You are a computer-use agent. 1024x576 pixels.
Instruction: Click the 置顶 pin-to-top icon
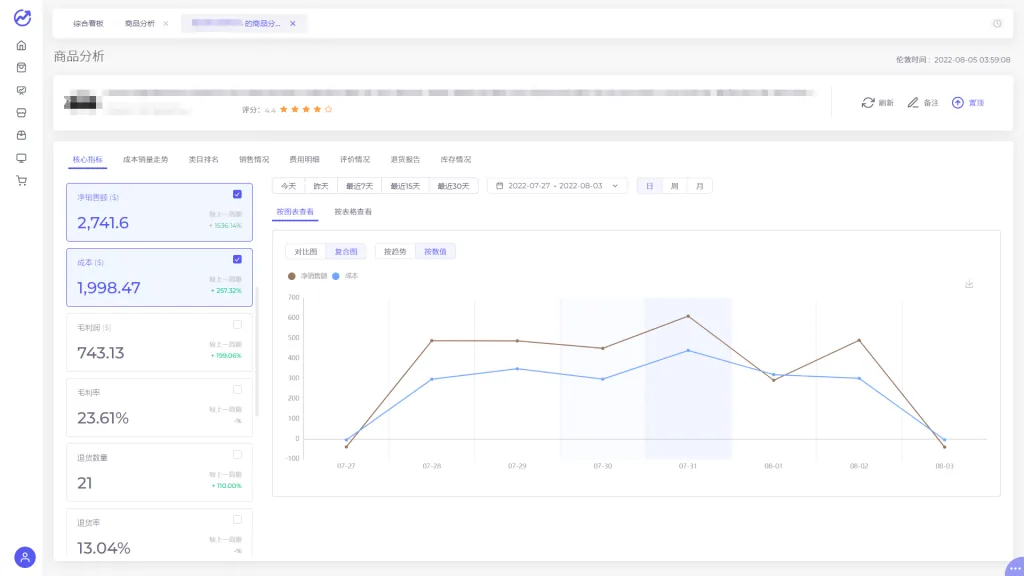tap(957, 103)
